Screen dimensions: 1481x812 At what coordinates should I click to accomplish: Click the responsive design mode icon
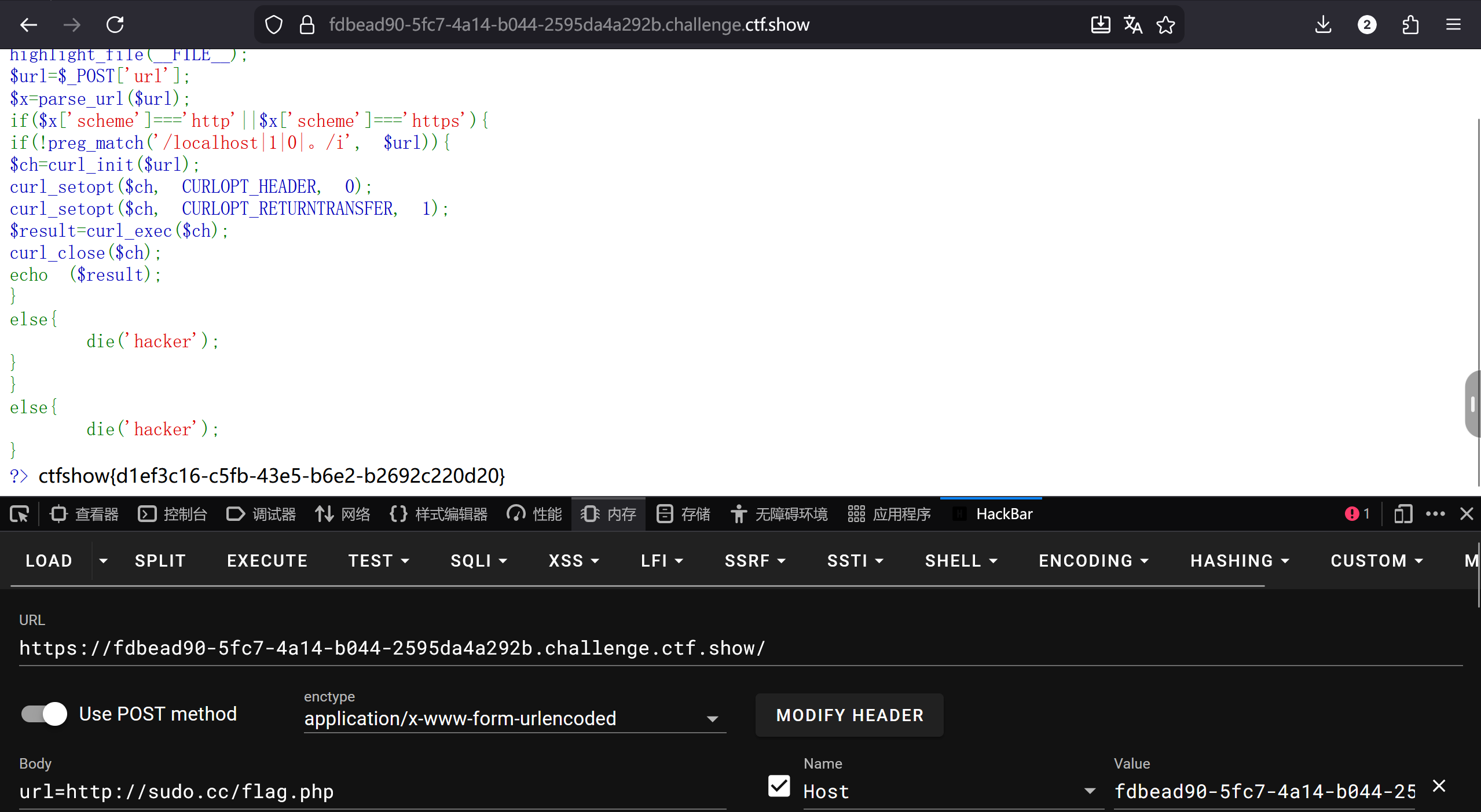point(1403,514)
